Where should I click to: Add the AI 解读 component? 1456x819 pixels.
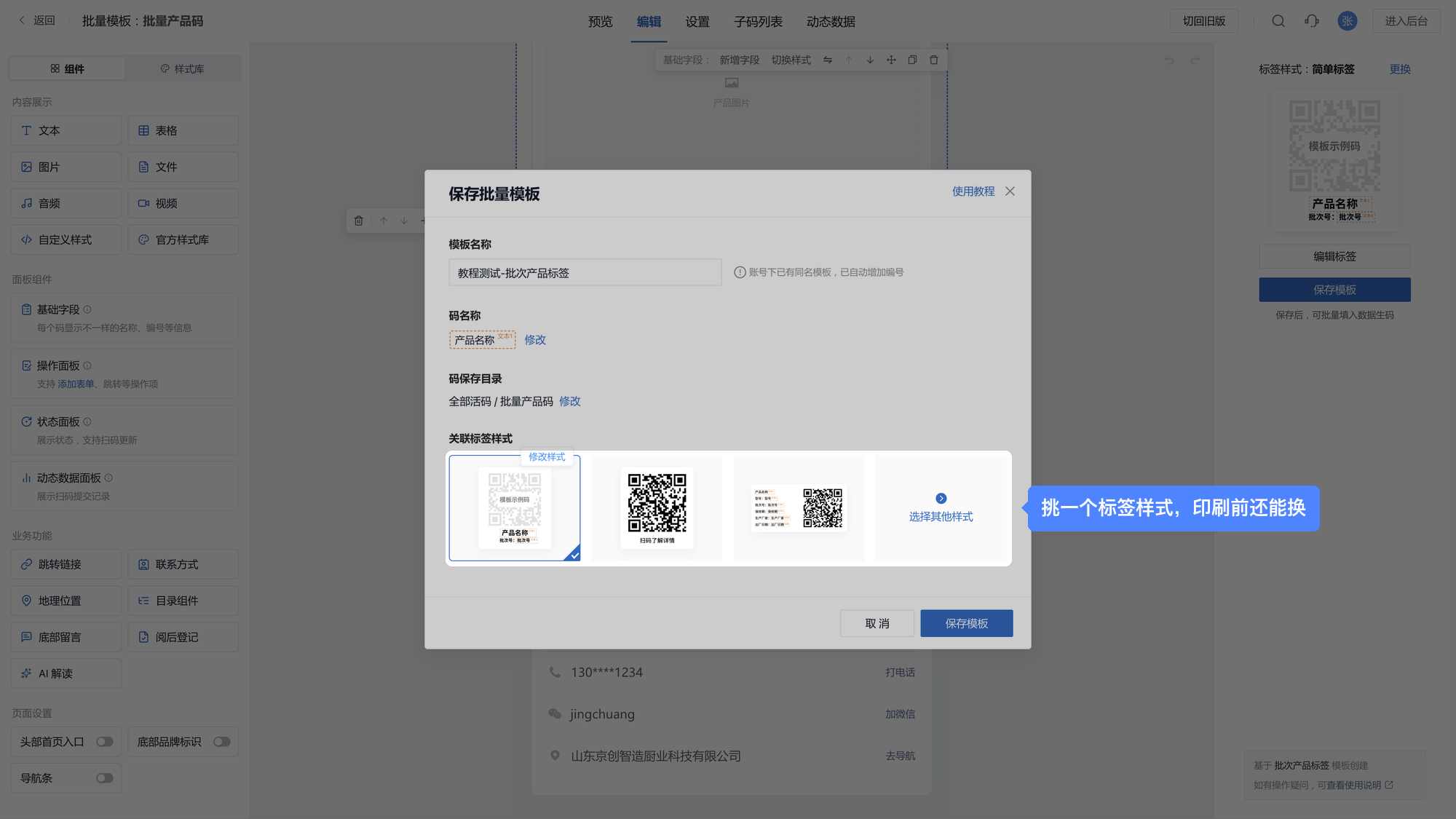click(x=66, y=673)
